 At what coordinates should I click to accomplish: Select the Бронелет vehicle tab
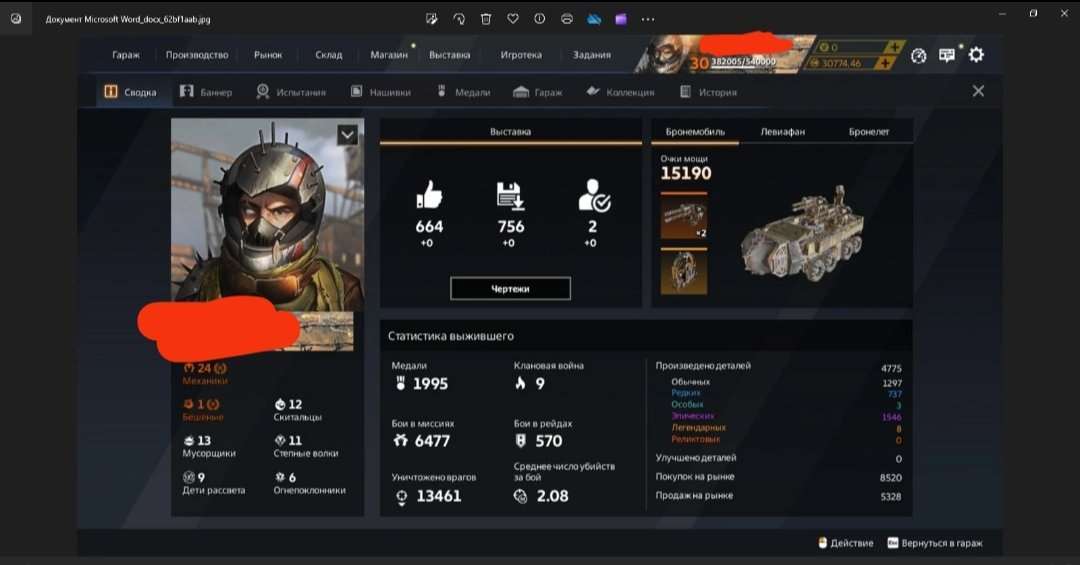tap(869, 131)
